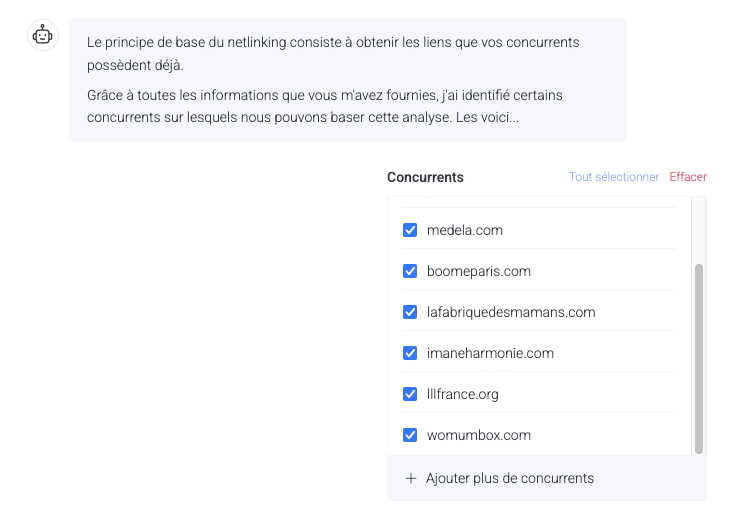Screen dimensions: 736x509
Task: Click the lafabriquedesmamans.com domain text
Action: [510, 312]
